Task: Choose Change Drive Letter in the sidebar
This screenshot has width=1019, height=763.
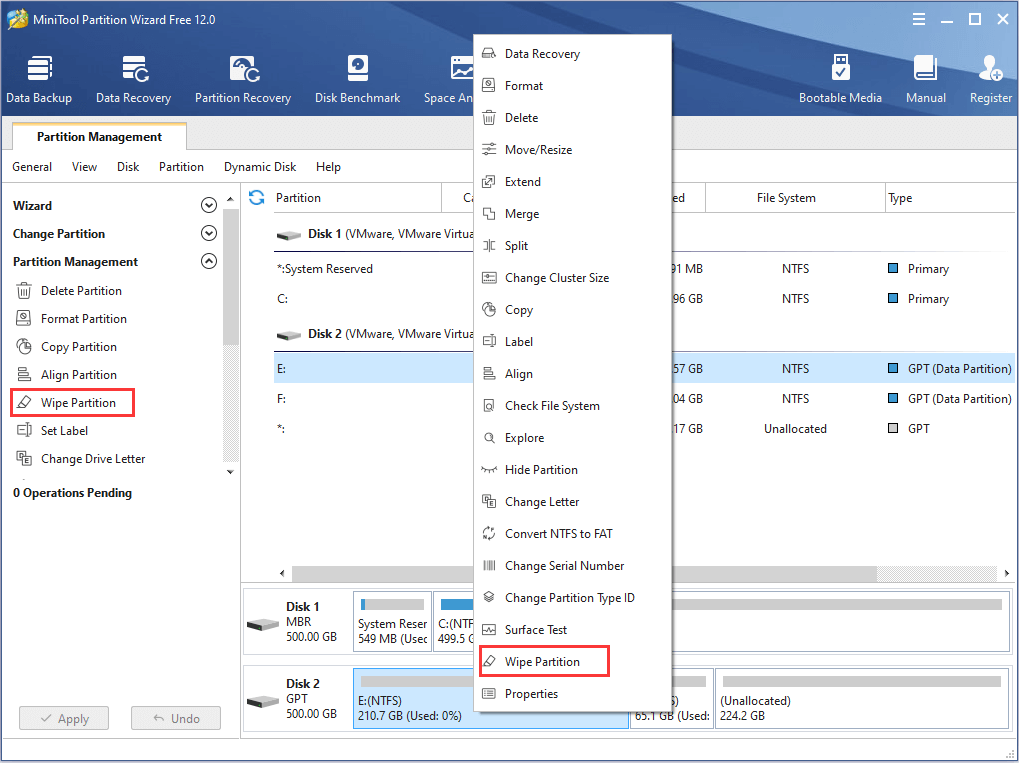Action: (80, 458)
